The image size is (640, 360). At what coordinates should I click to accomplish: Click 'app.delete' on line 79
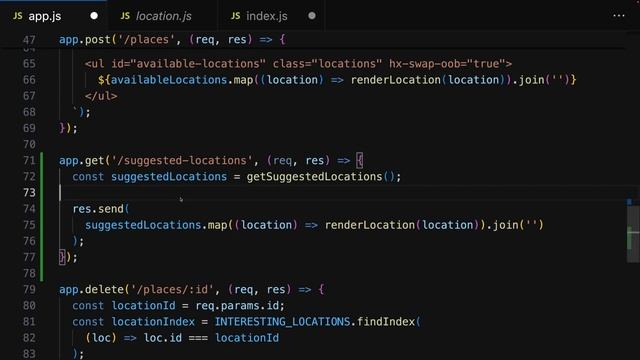tap(91, 289)
